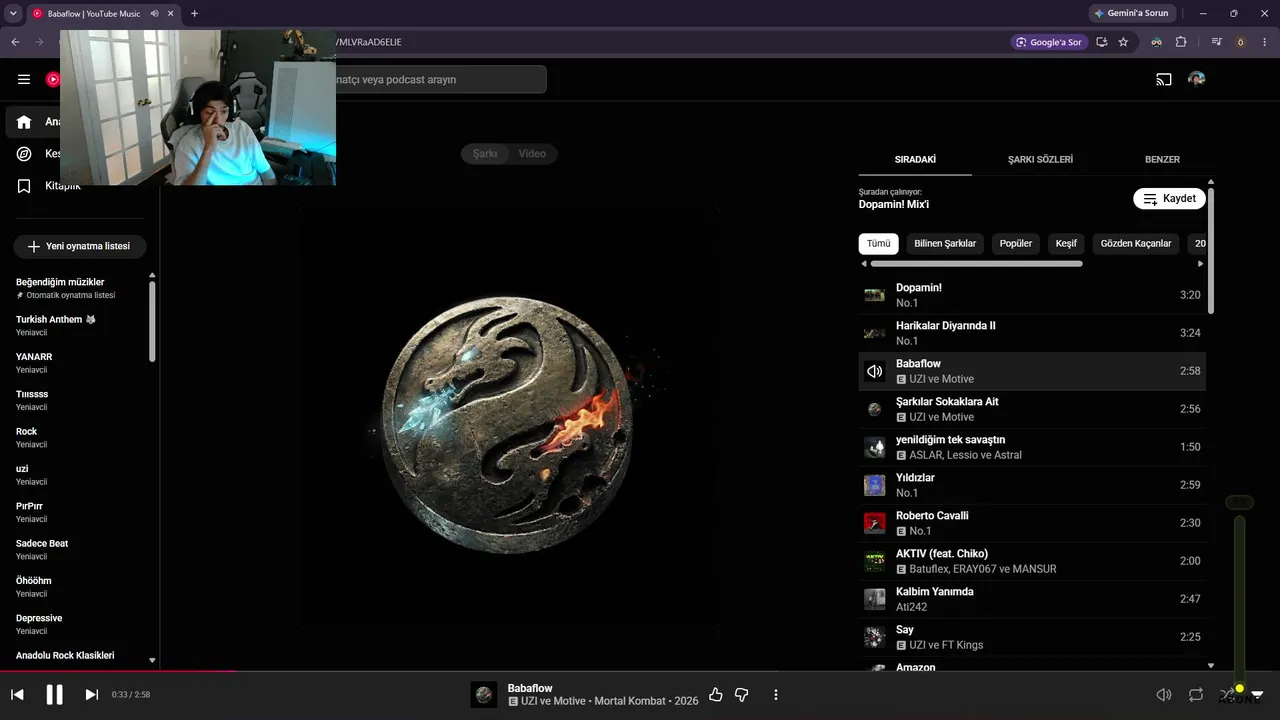This screenshot has width=1280, height=720.
Task: Play Yıldızlar from the queue
Action: 1032,485
